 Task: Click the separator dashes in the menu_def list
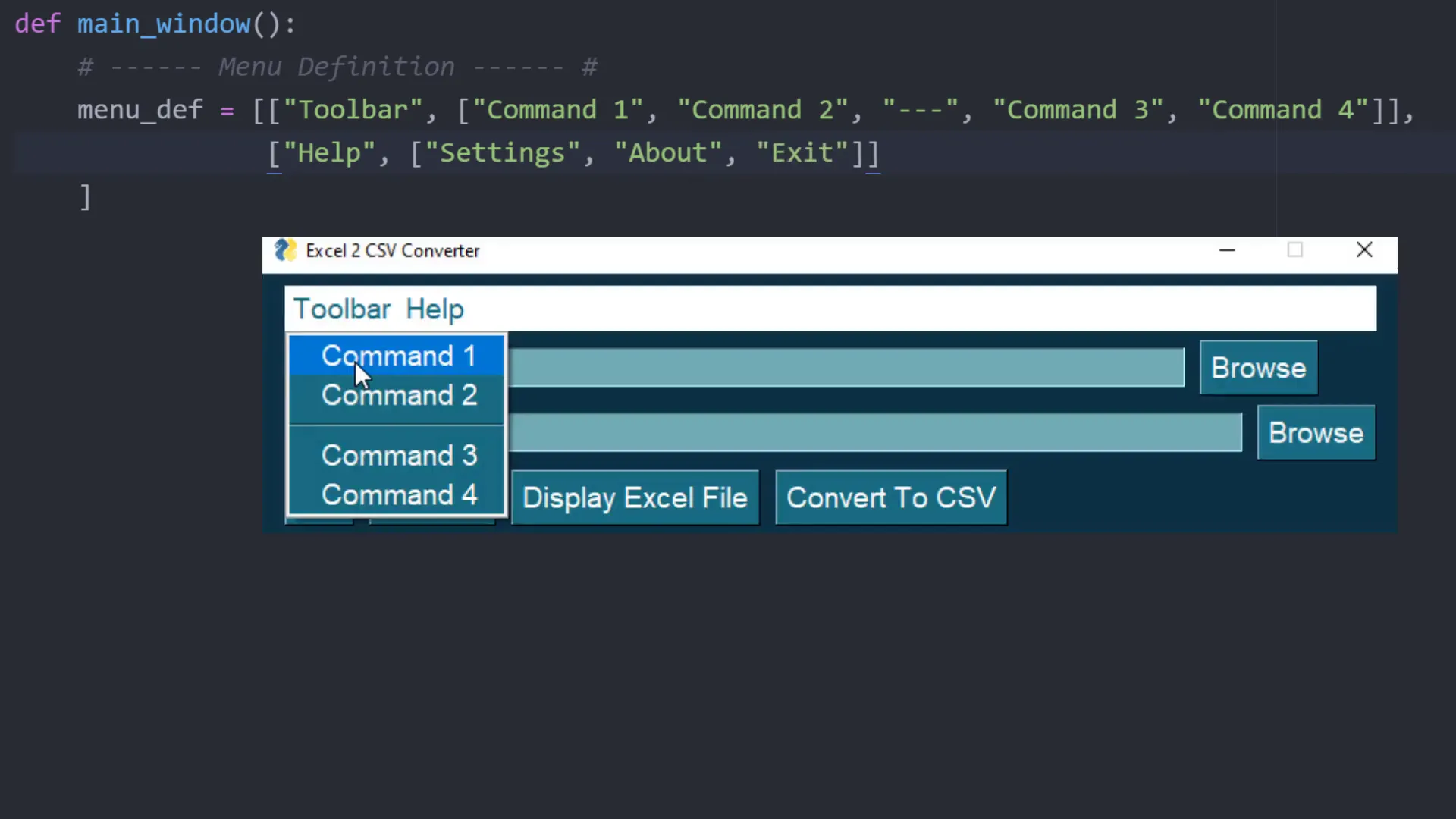pos(920,110)
